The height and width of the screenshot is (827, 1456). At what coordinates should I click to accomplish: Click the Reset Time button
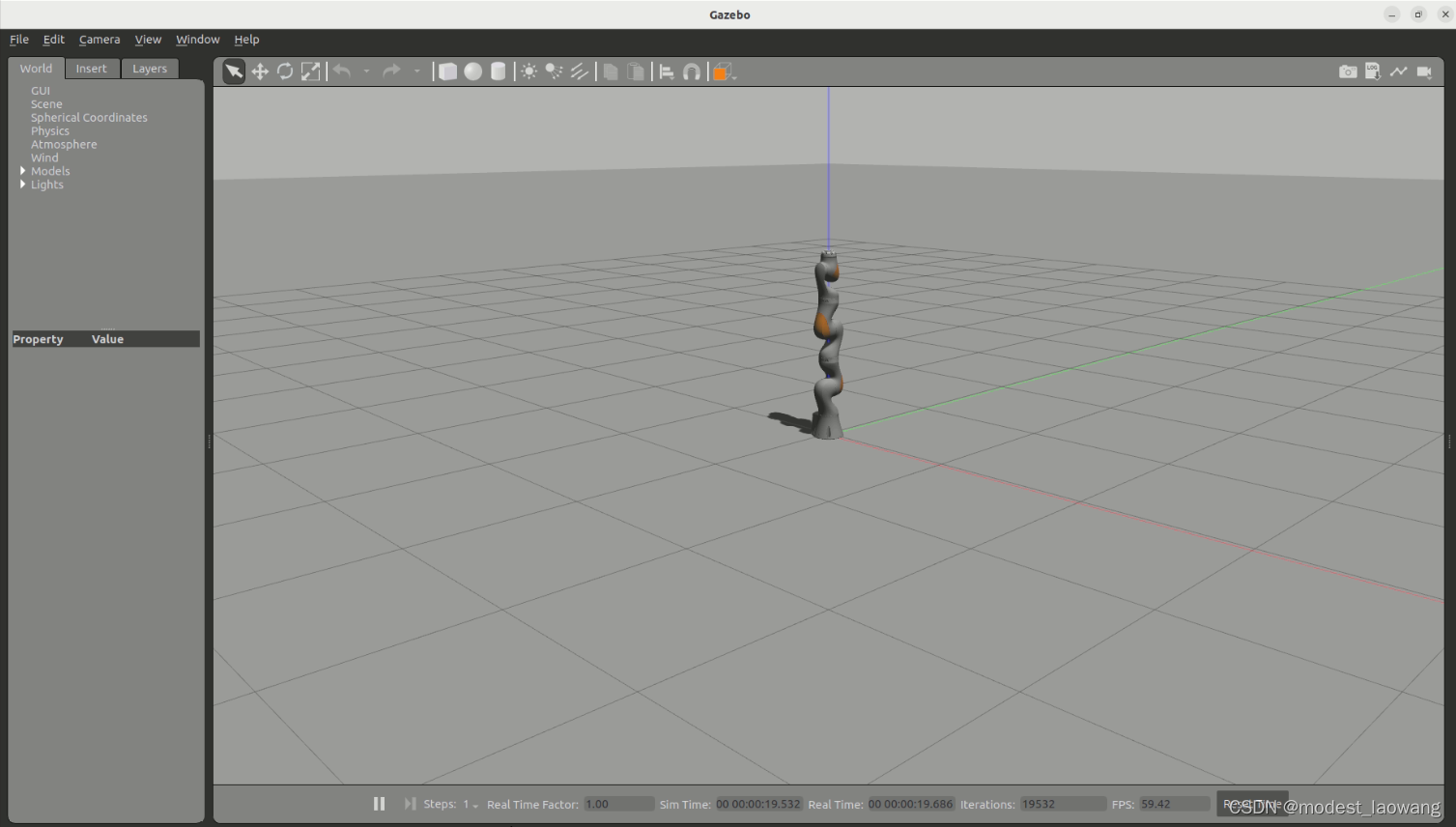coord(1252,804)
